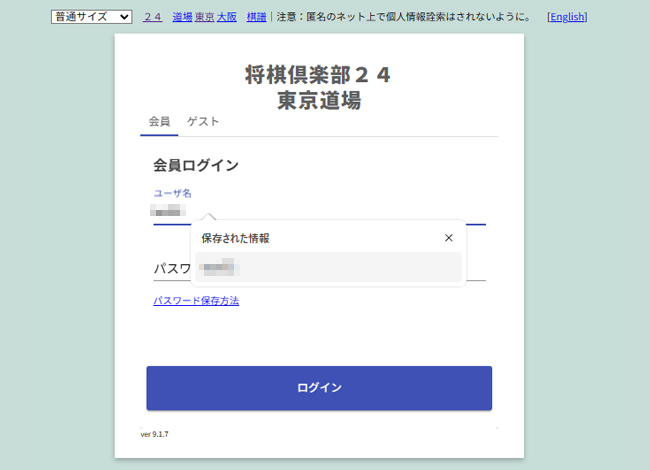Click the ２４ link in top bar
Screen dimensions: 650x470
pyautogui.click(x=153, y=17)
